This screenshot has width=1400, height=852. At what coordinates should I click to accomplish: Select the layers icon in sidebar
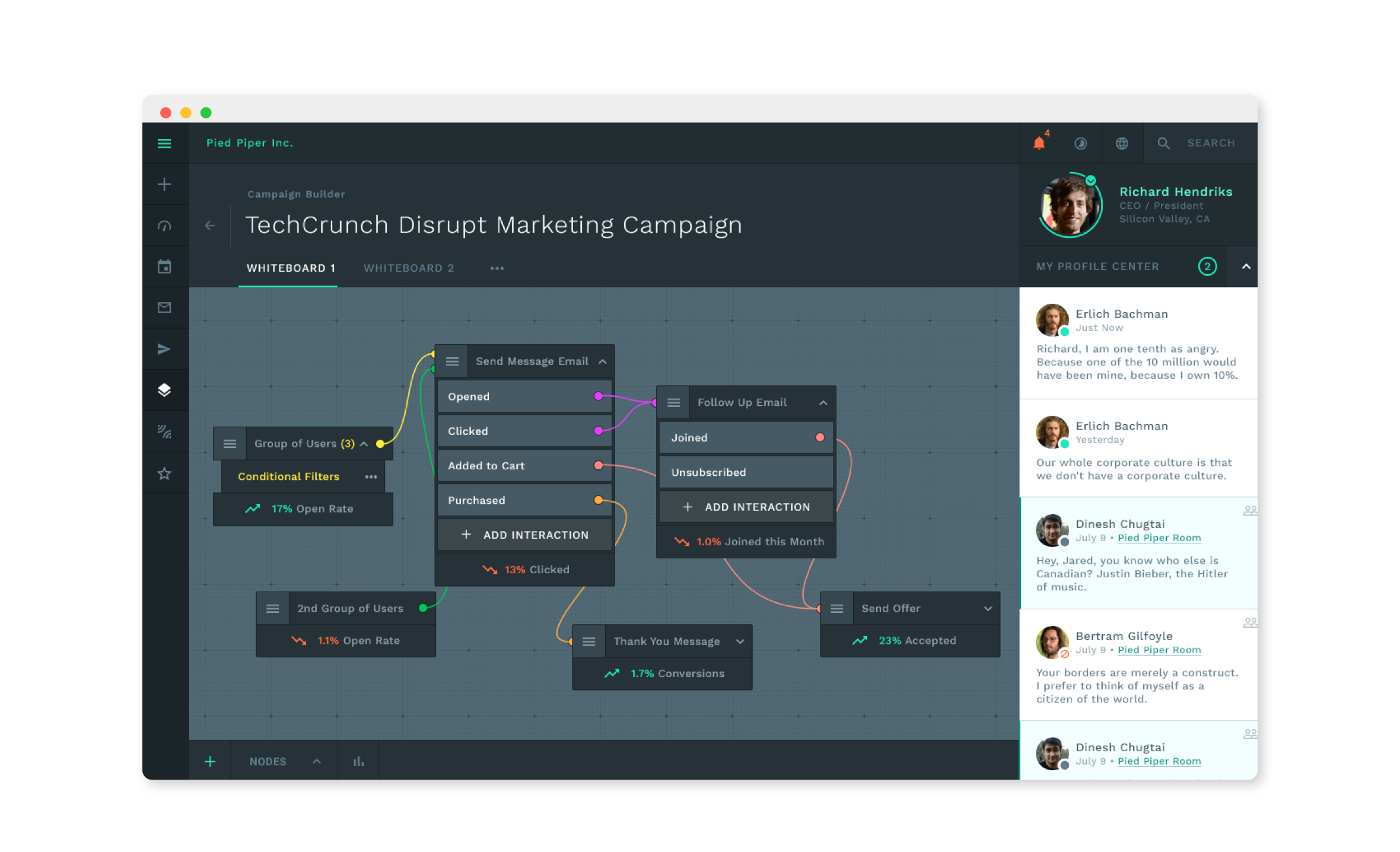point(164,390)
